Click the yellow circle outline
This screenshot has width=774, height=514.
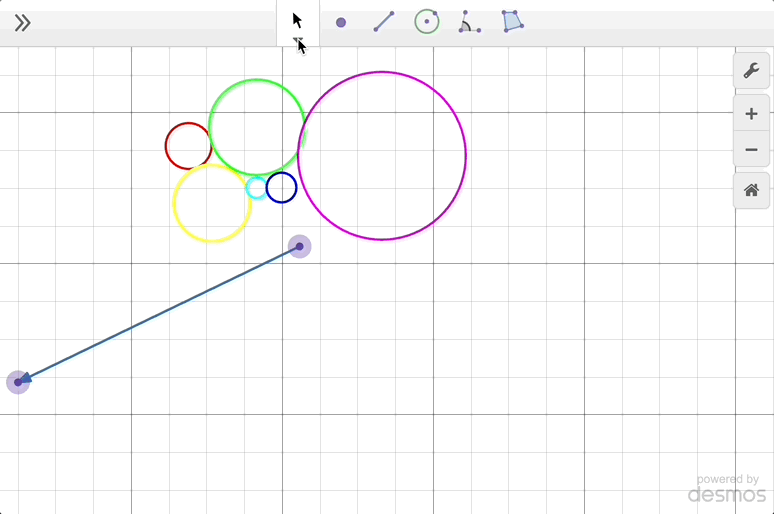(174, 203)
